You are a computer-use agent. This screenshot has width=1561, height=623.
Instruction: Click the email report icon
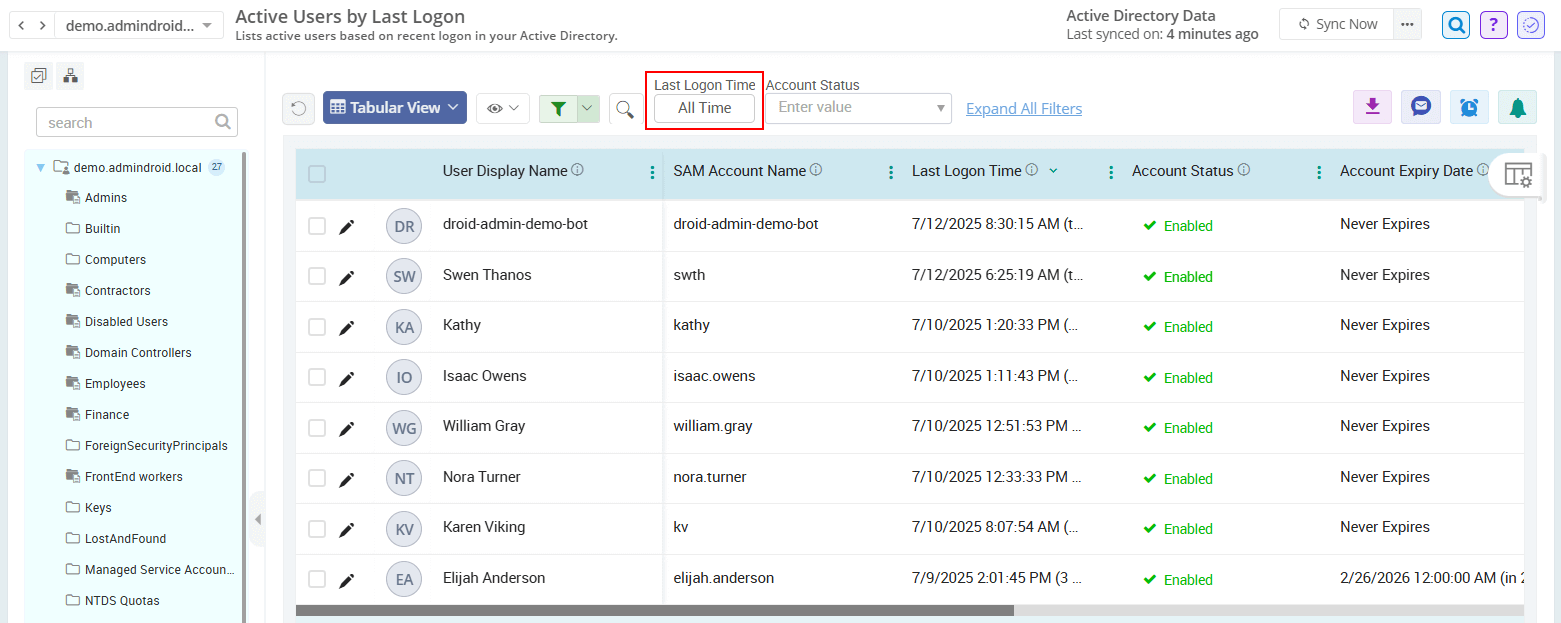[x=1420, y=107]
